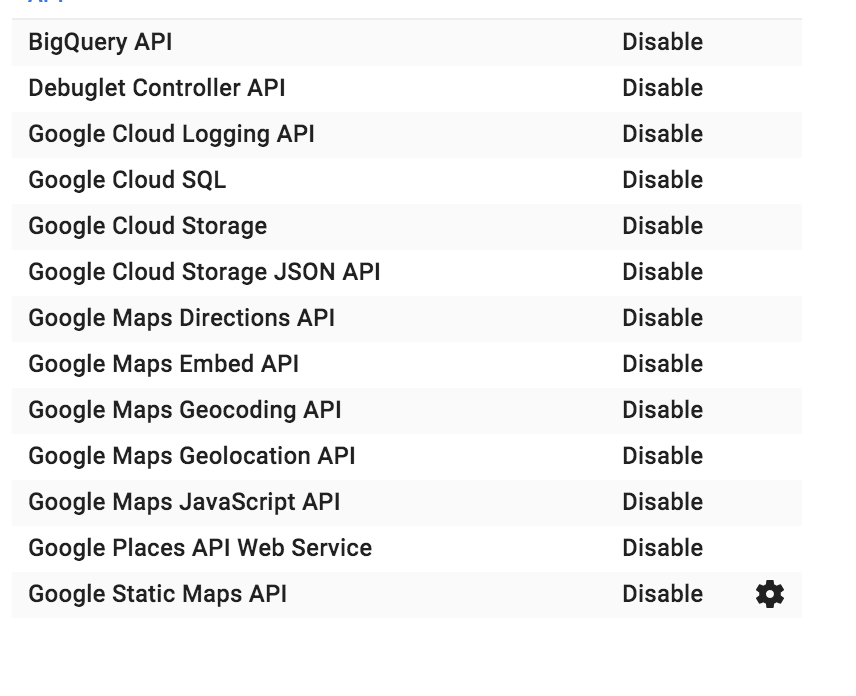Disable the Google Maps JavaScript API
Image resolution: width=856 pixels, height=696 pixels.
click(663, 502)
